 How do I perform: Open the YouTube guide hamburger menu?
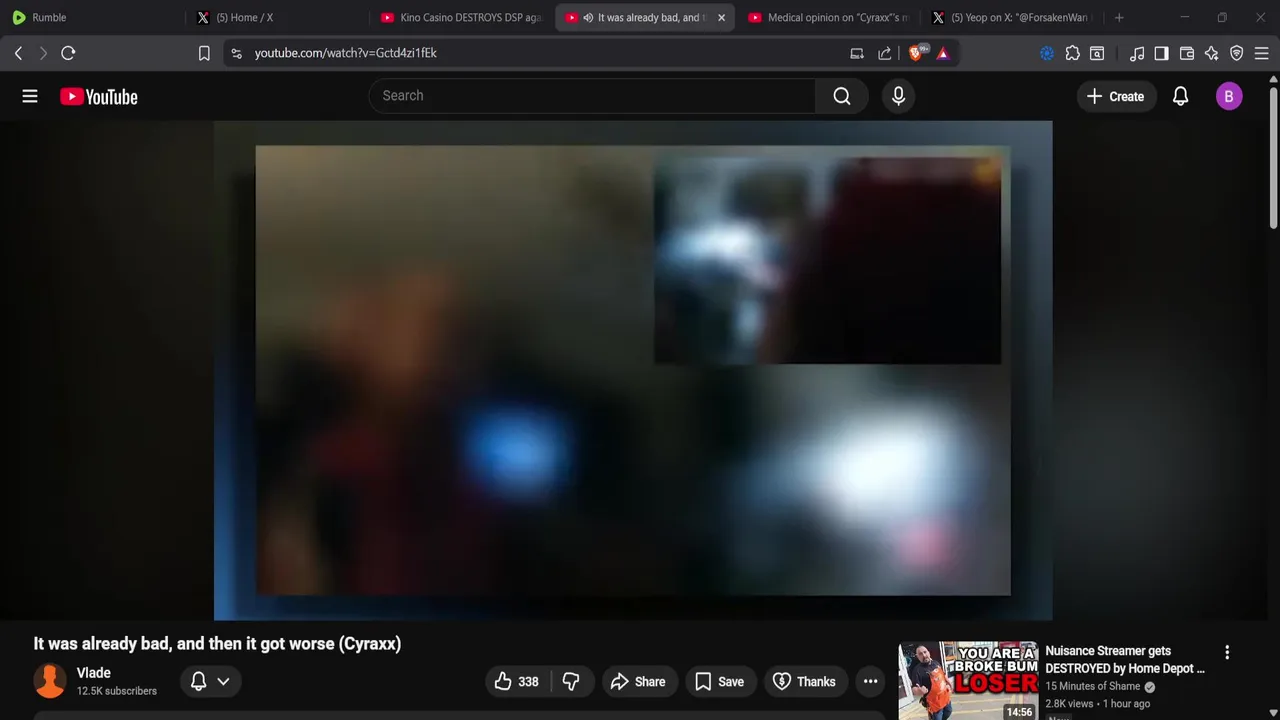click(30, 96)
